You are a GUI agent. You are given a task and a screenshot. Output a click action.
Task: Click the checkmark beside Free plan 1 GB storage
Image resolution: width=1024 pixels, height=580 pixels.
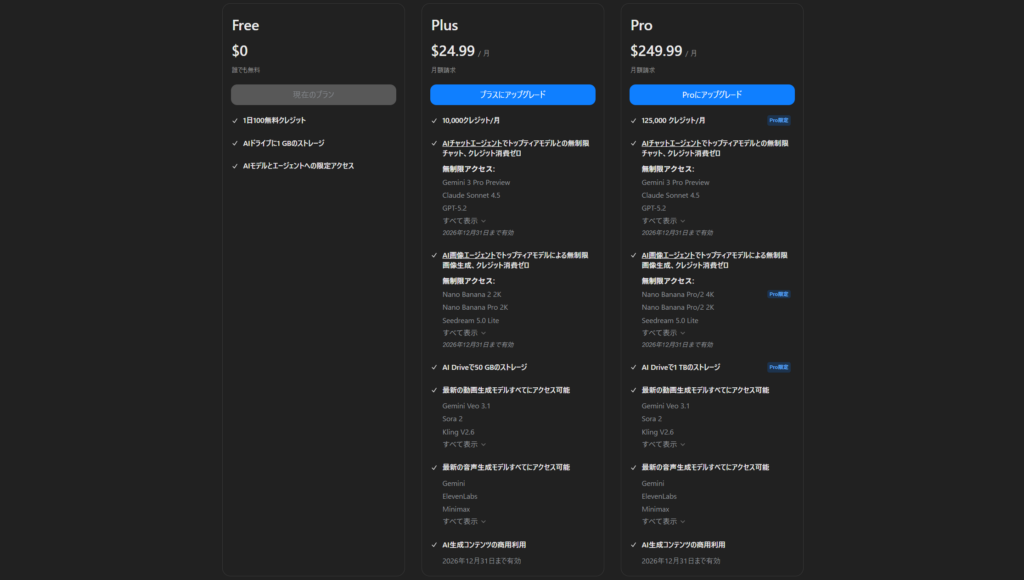pos(234,143)
